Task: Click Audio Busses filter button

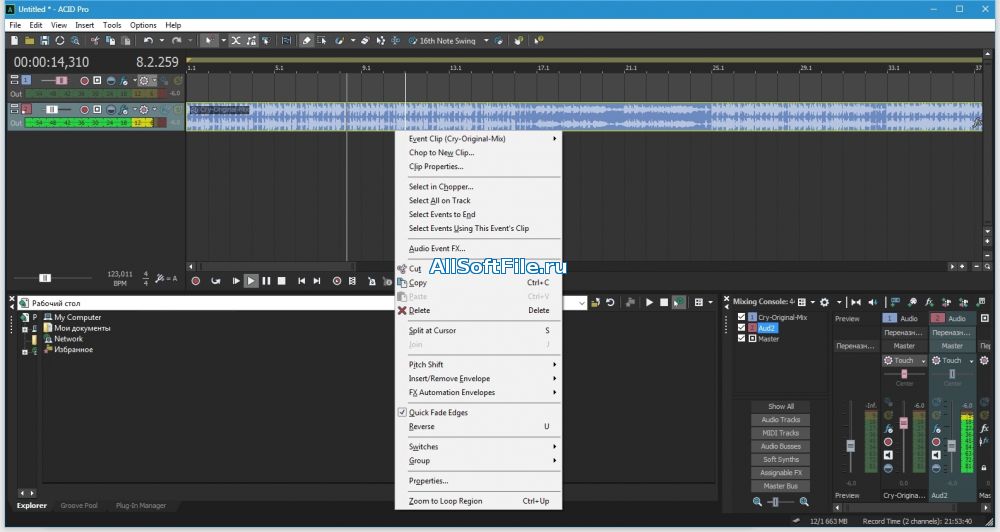Action: point(781,447)
